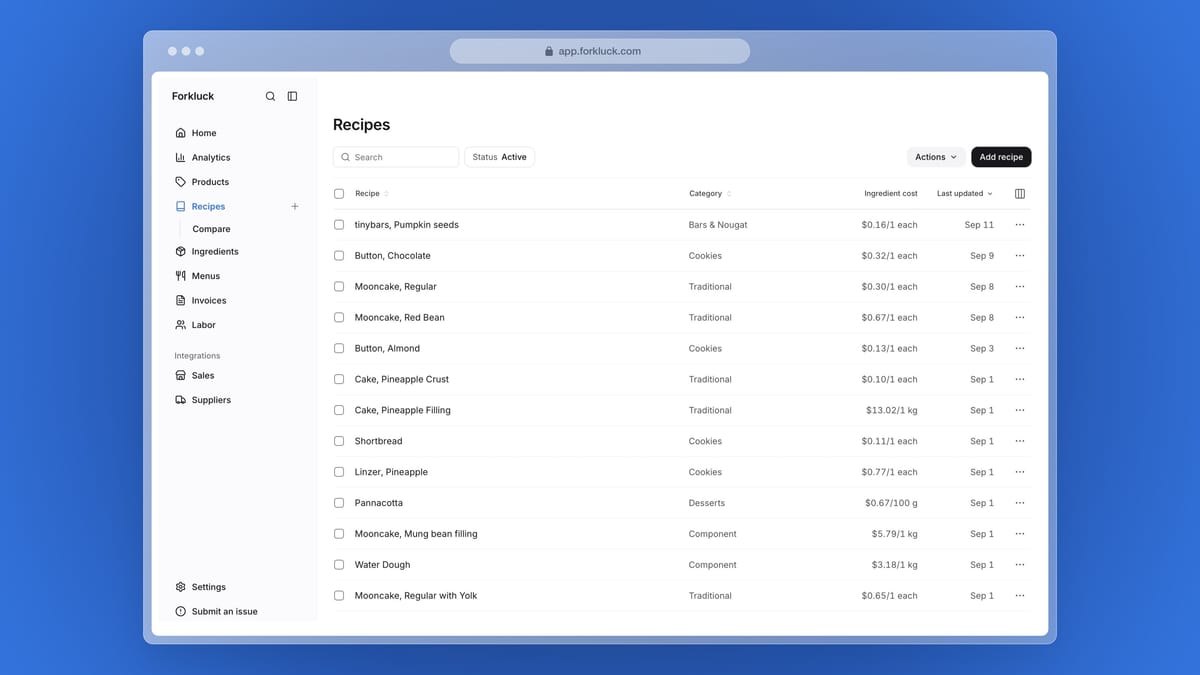Open the table column layout icon
The width and height of the screenshot is (1200, 675).
coord(1020,194)
